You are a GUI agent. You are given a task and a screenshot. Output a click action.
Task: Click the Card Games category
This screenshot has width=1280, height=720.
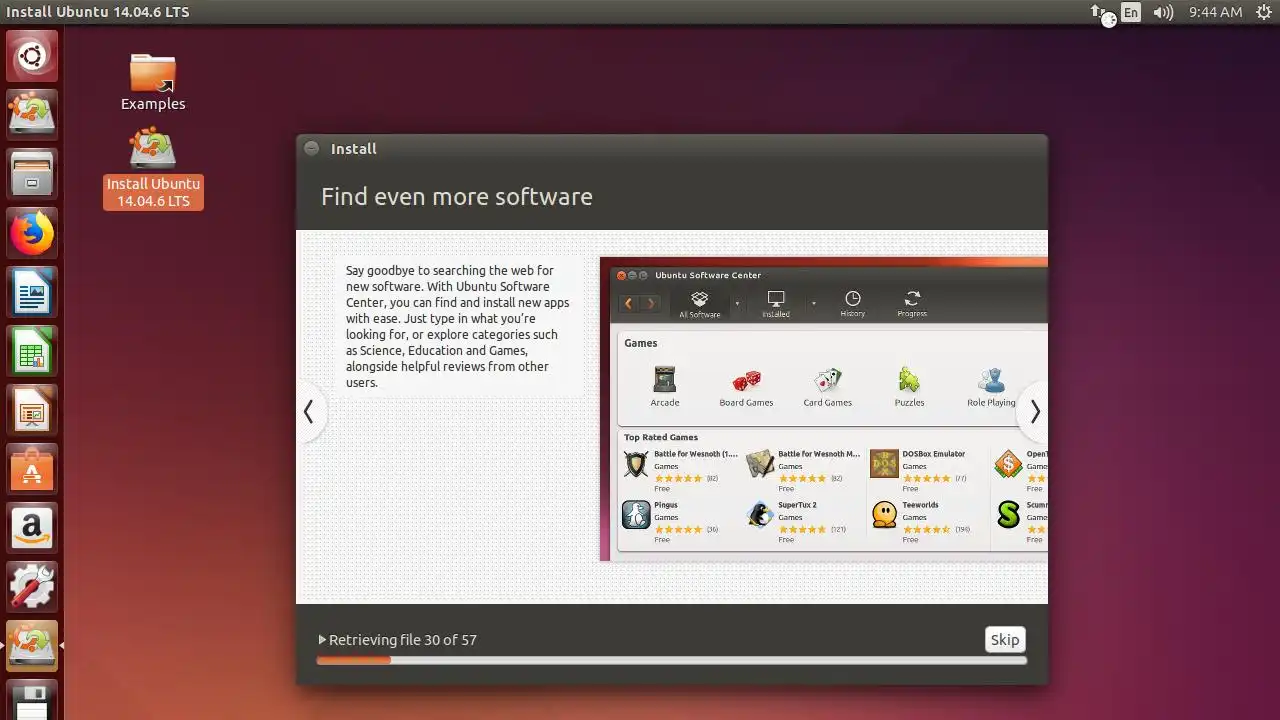(828, 387)
